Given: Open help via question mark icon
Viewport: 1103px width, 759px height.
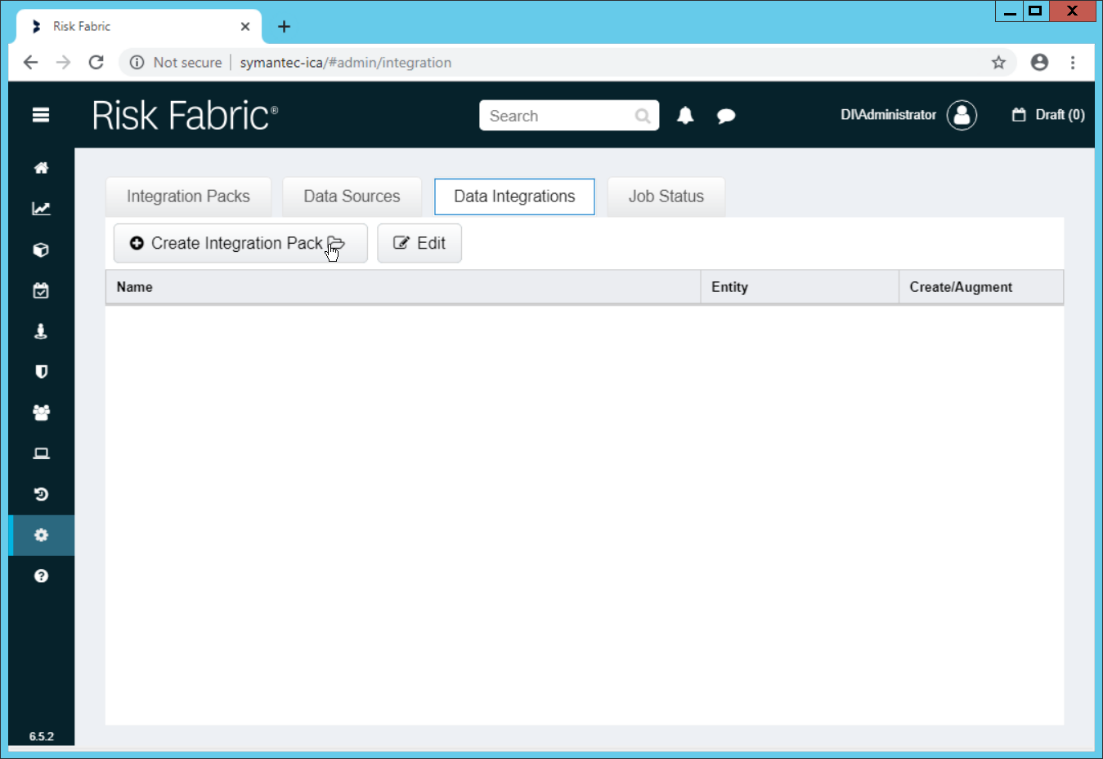Looking at the screenshot, I should click(x=41, y=576).
